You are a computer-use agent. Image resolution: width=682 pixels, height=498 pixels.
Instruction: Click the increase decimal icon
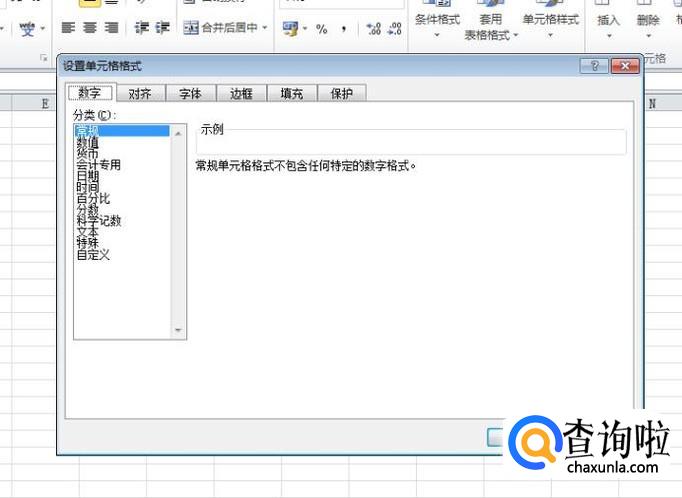[x=373, y=29]
